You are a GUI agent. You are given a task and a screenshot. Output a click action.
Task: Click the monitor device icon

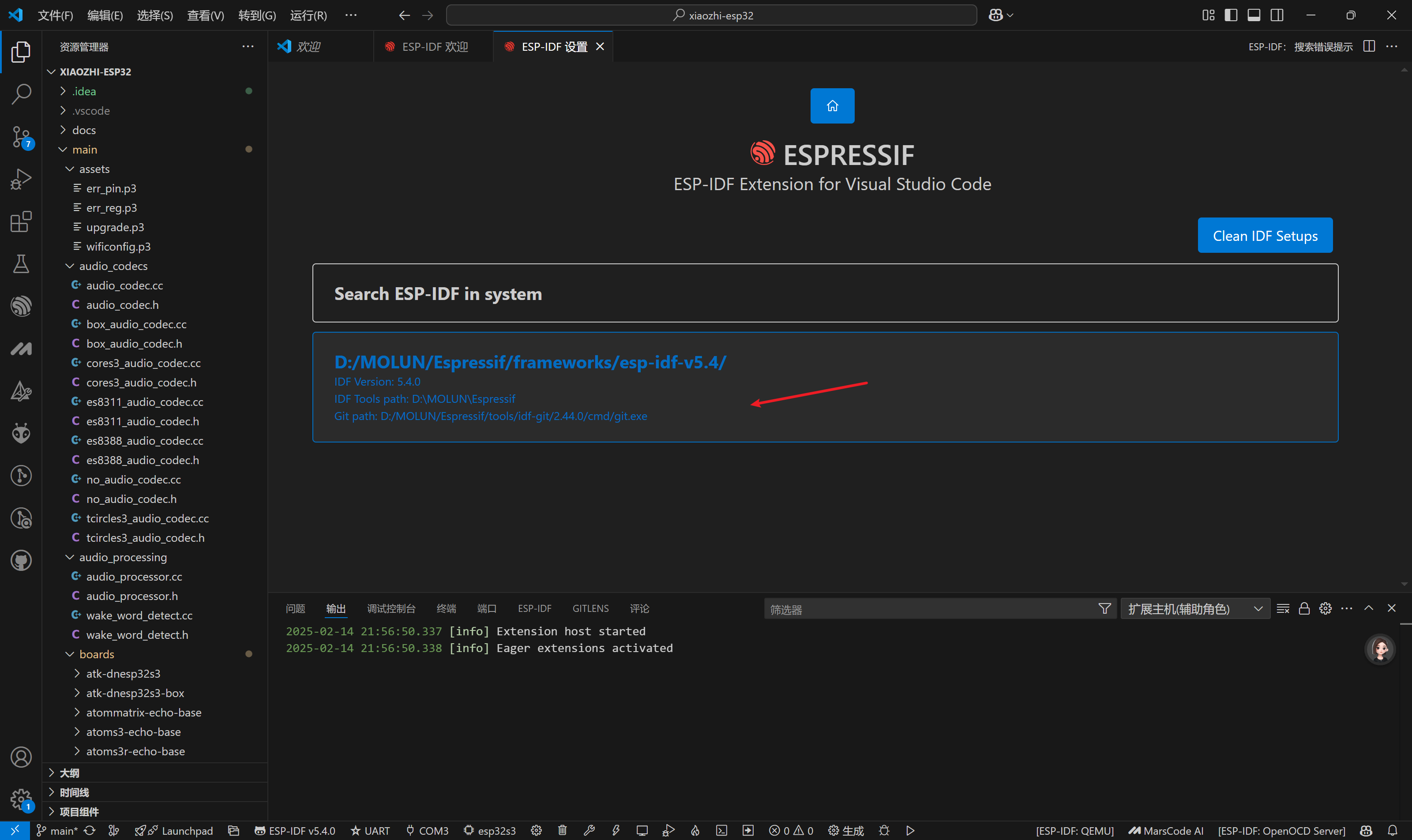(642, 830)
